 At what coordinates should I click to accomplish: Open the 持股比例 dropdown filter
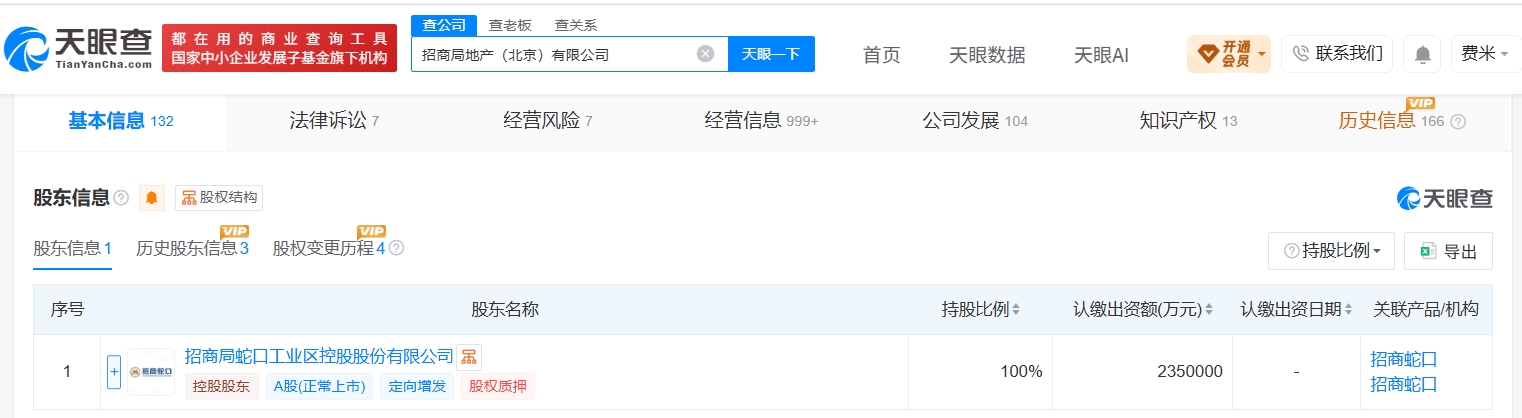pyautogui.click(x=1331, y=251)
